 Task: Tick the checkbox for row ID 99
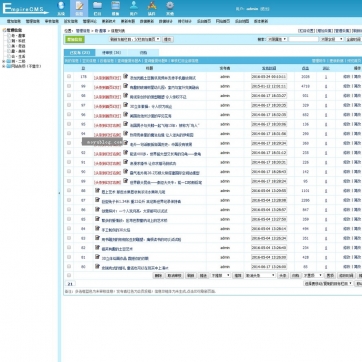69,86
